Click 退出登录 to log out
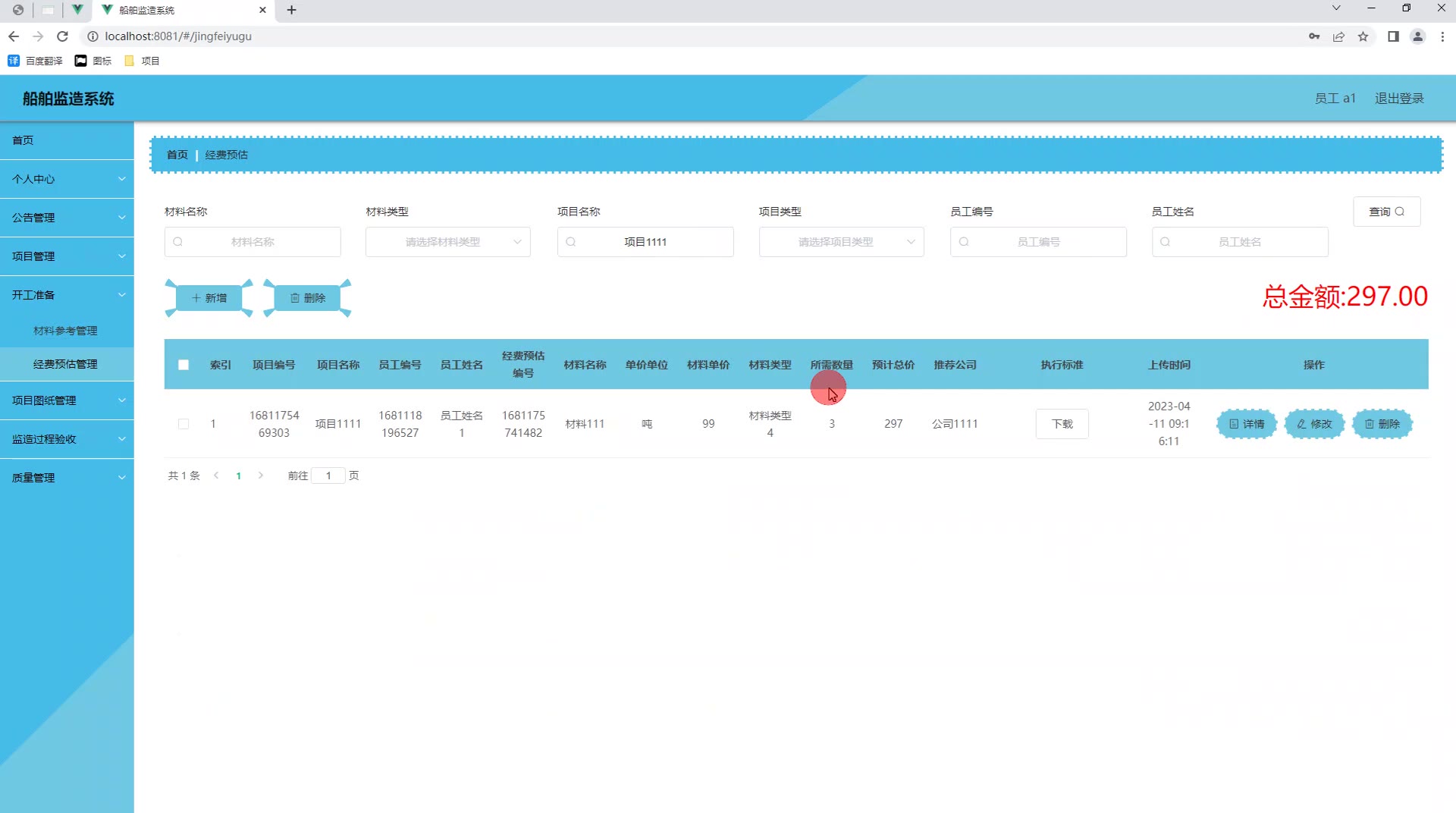The image size is (1456, 813). 1399,99
